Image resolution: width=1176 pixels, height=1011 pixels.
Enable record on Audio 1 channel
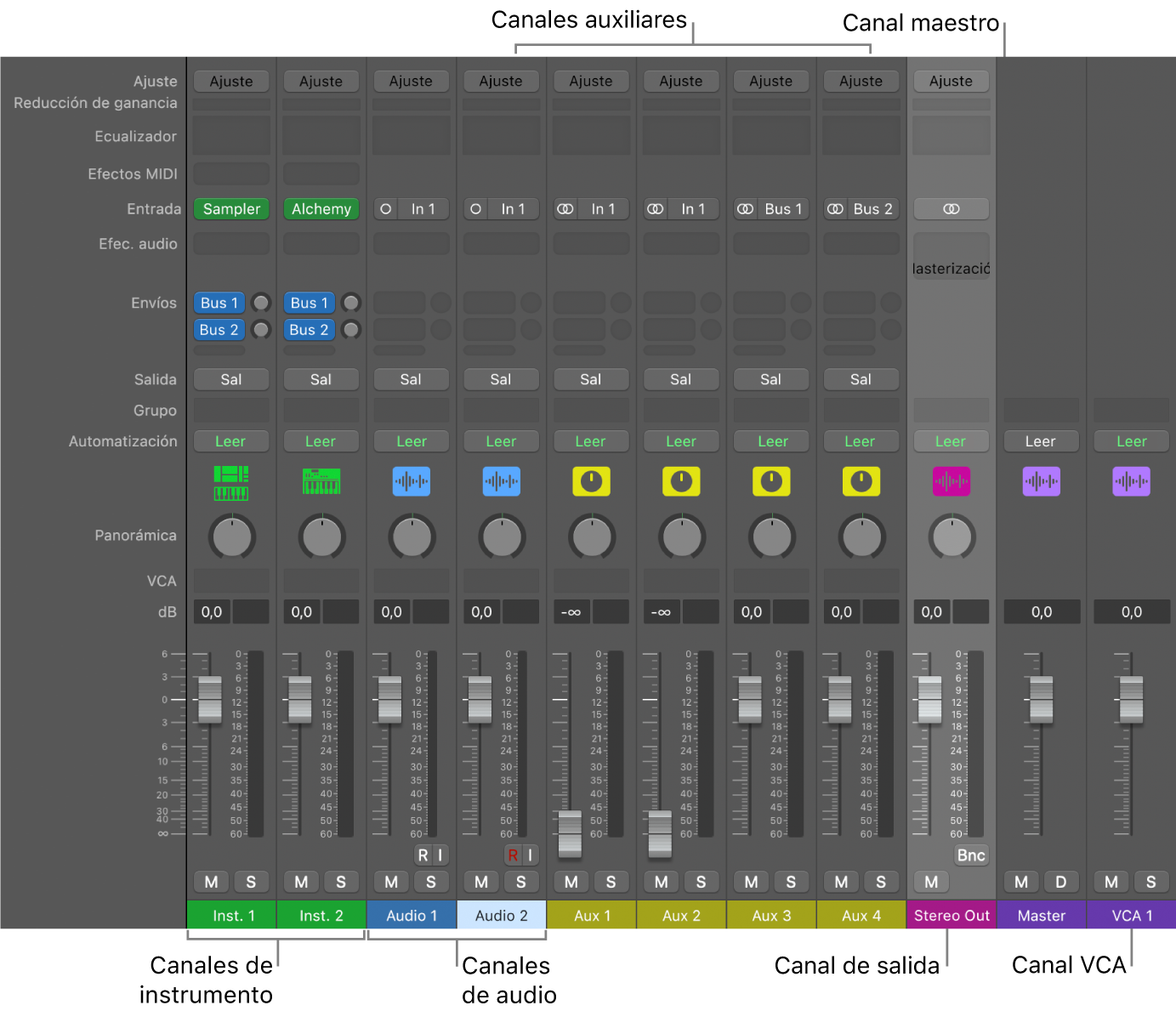(x=423, y=855)
